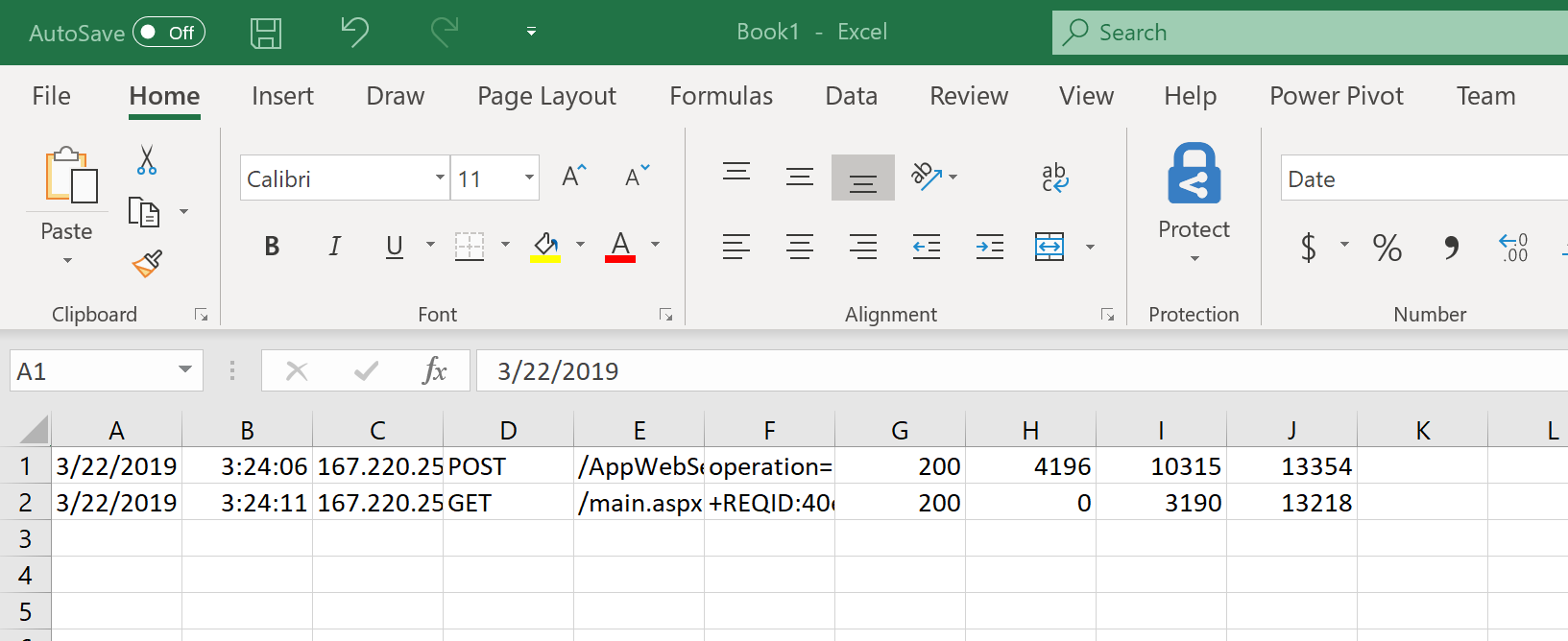The height and width of the screenshot is (641, 1568).
Task: Align text left
Action: pos(736,247)
